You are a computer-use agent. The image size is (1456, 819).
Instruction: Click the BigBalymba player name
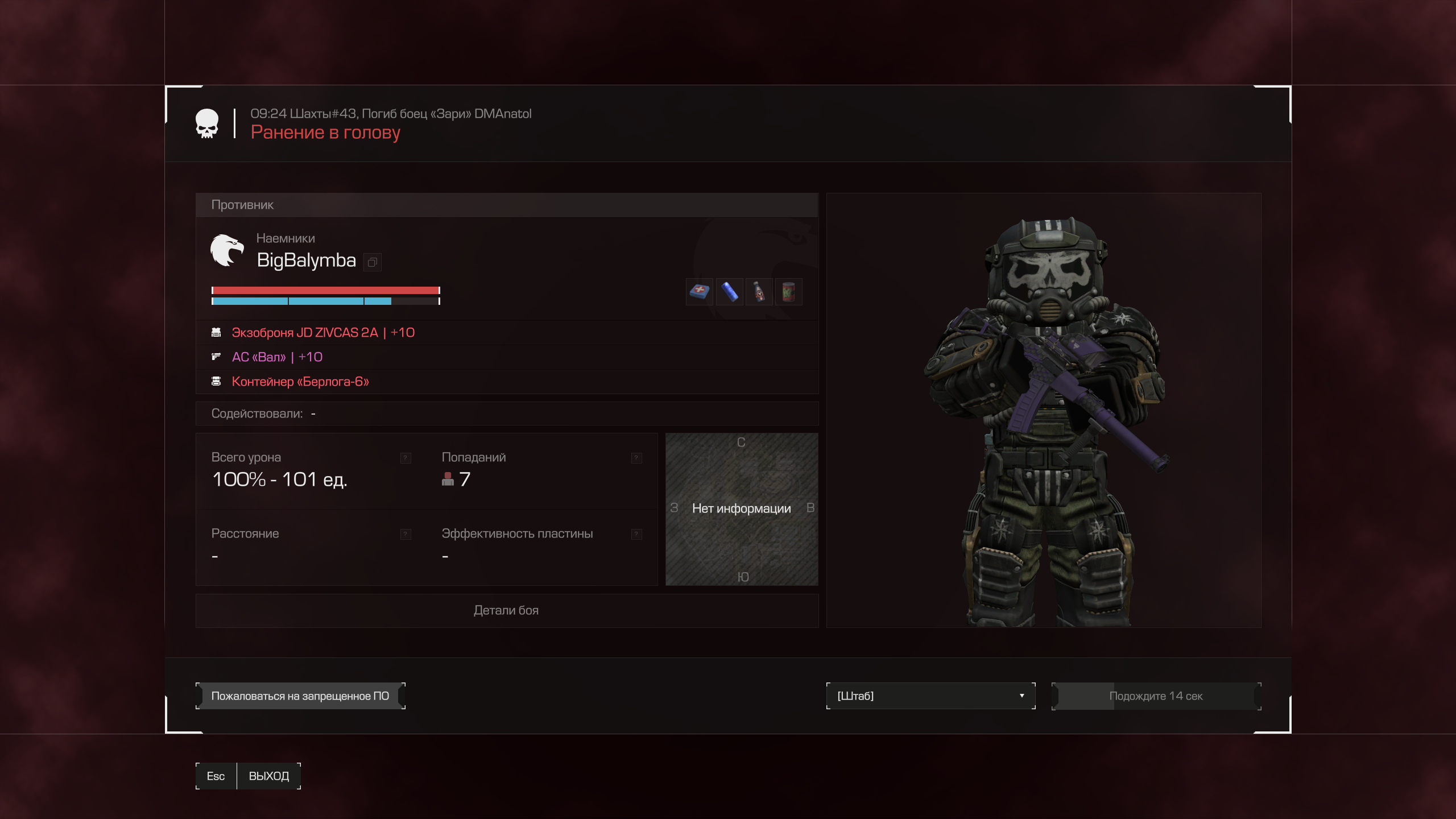click(x=306, y=260)
